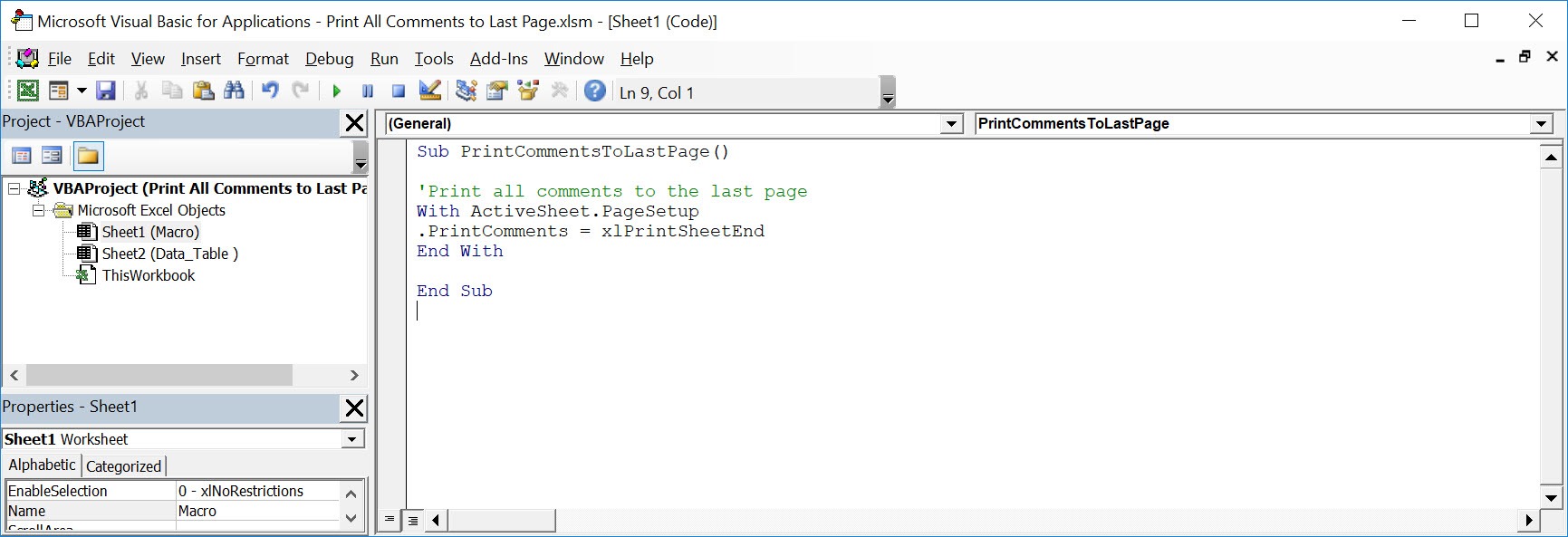This screenshot has height=537, width=1568.
Task: Click the Cut scissors icon
Action: 141,91
